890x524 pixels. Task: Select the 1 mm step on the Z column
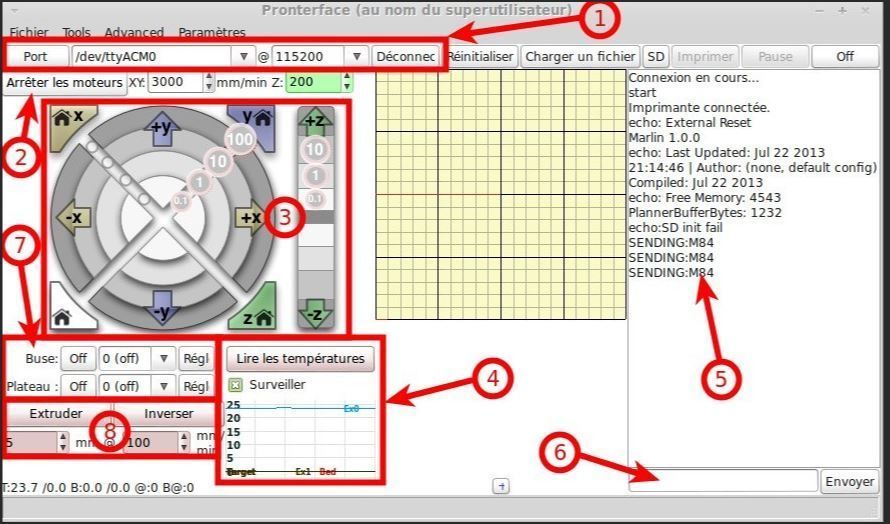click(316, 175)
